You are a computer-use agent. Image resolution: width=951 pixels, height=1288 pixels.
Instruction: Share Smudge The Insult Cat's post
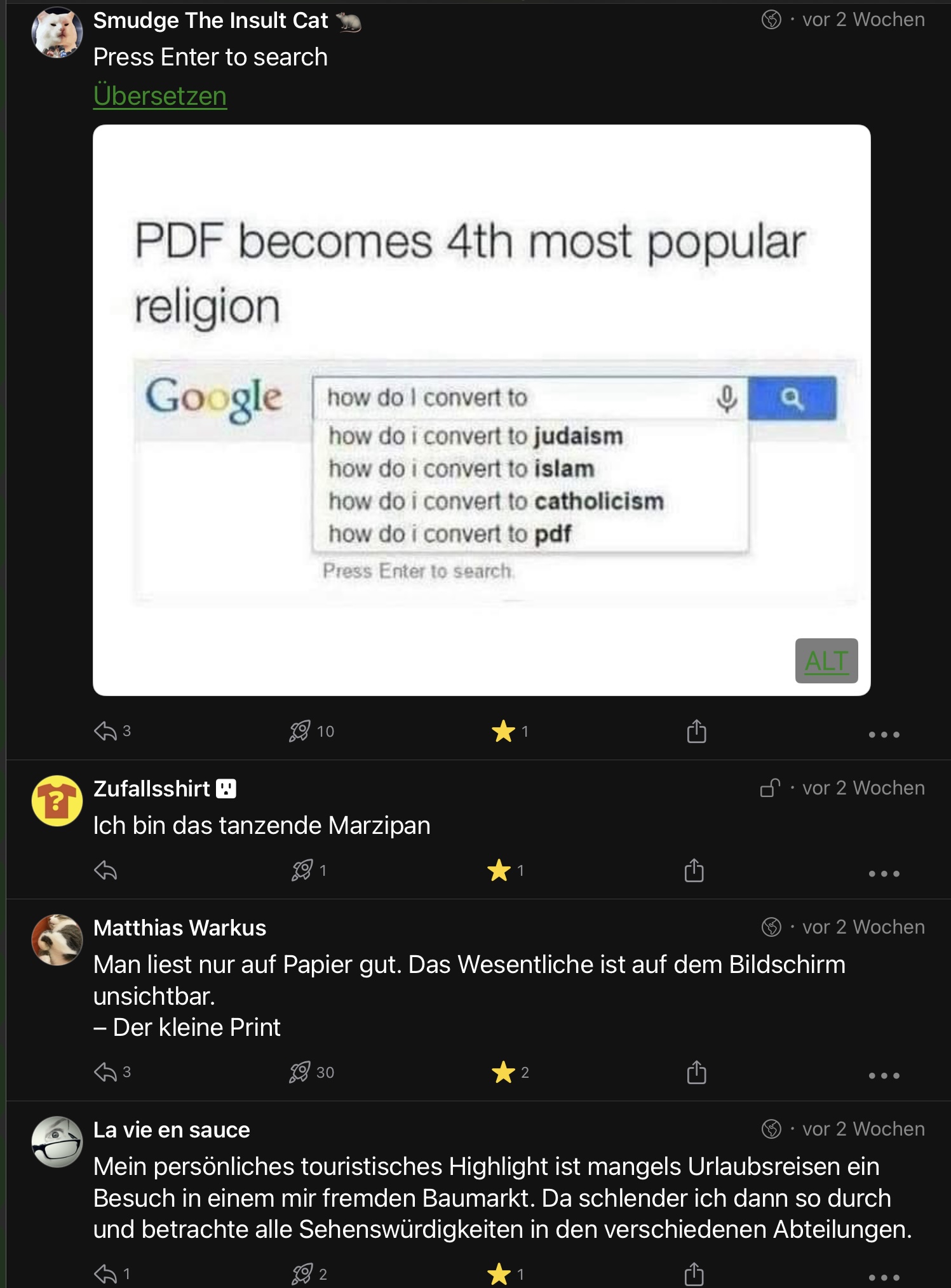click(x=696, y=732)
